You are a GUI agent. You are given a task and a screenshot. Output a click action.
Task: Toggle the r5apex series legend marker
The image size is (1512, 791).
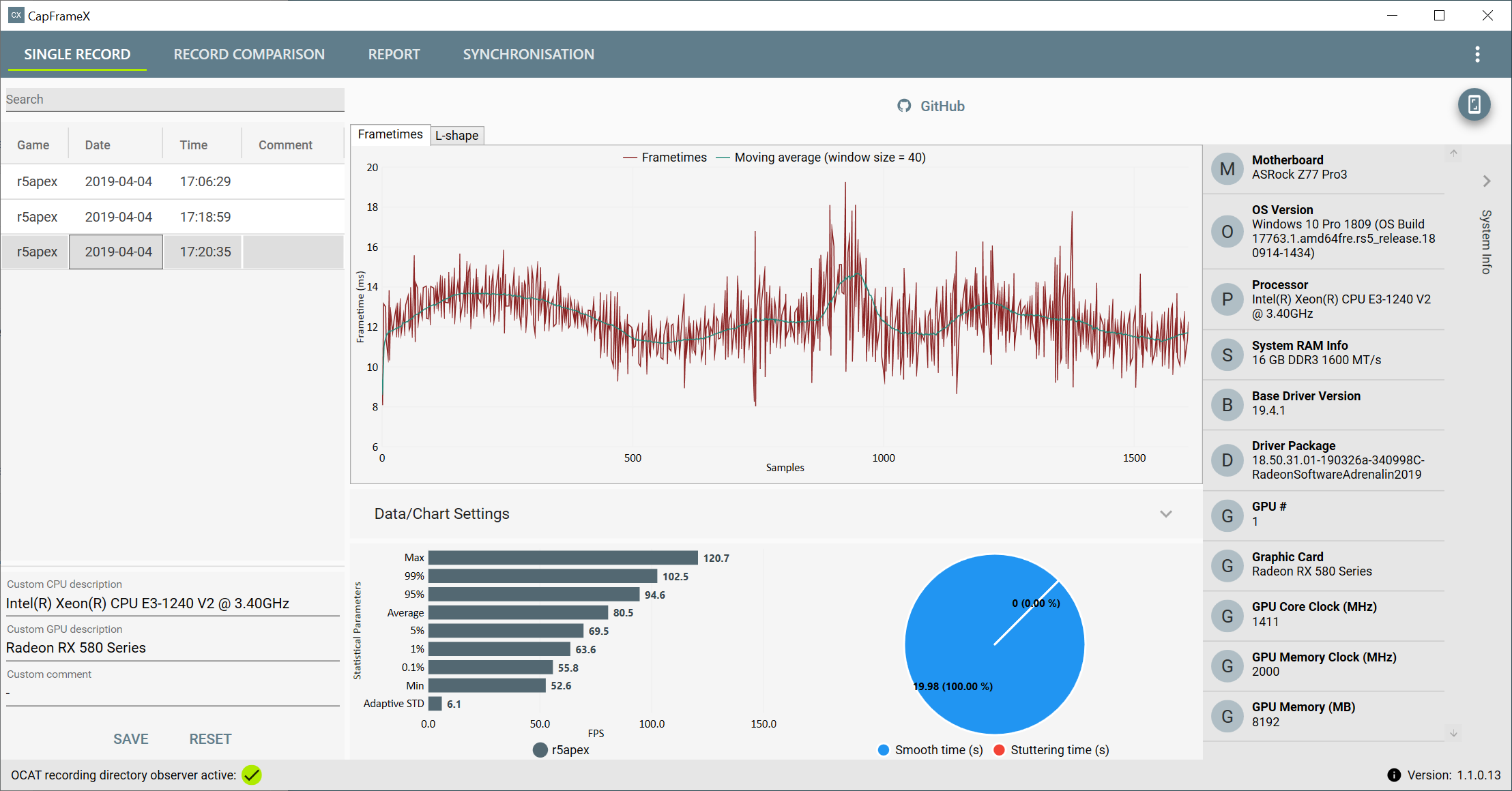(540, 750)
